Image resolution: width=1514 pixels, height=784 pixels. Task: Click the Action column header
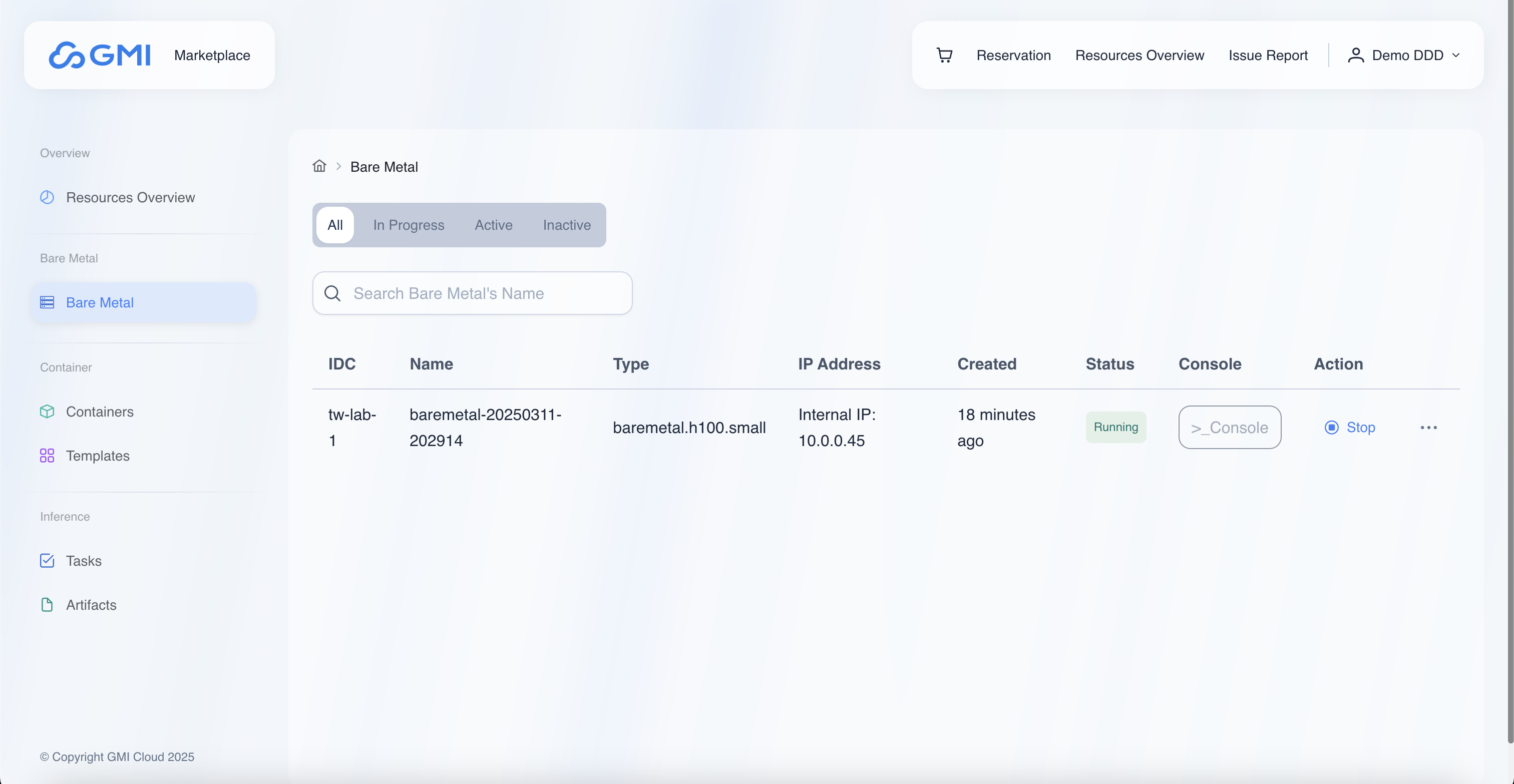coord(1338,364)
